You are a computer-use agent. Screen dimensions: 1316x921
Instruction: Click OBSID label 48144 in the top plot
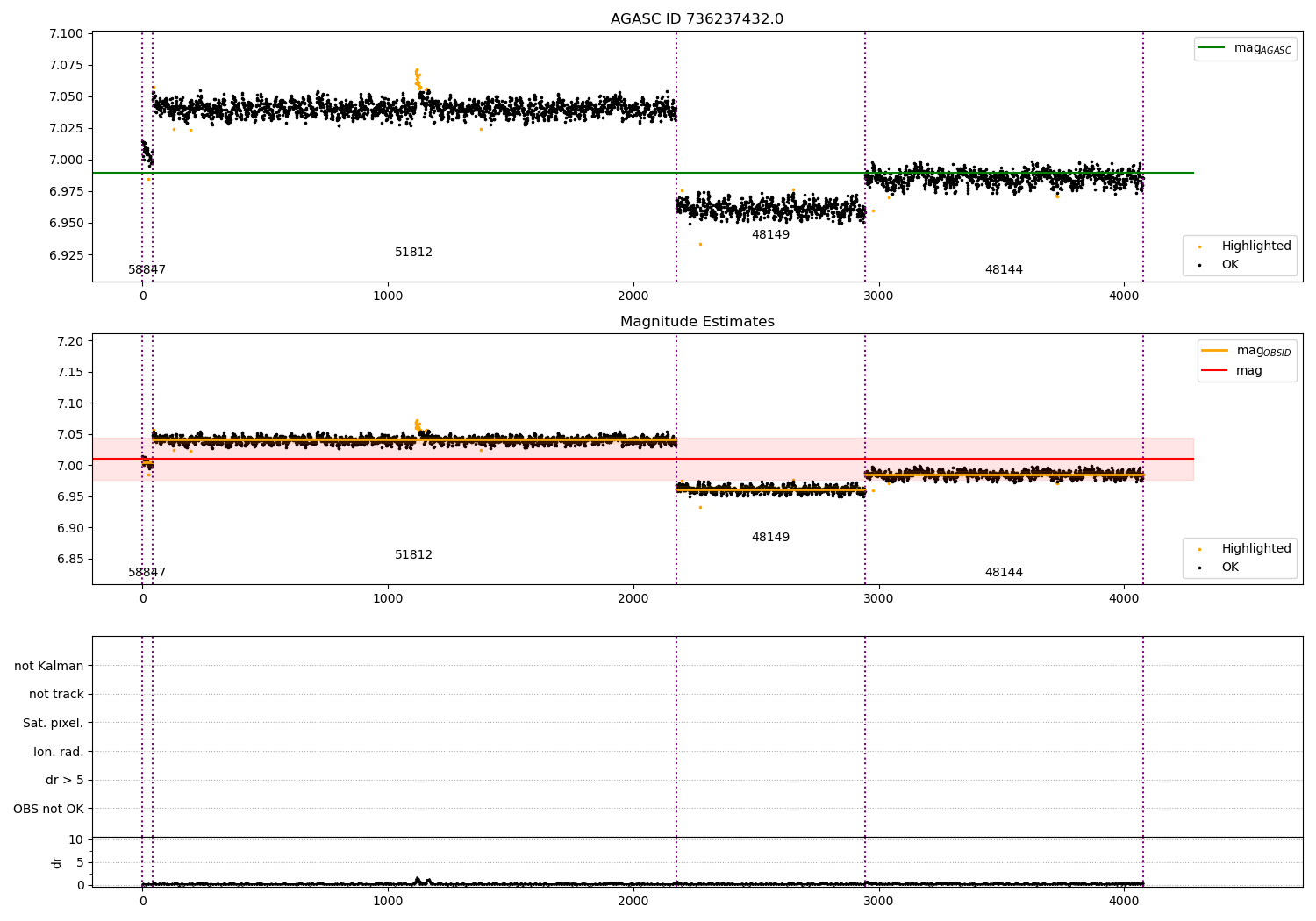[x=1004, y=270]
